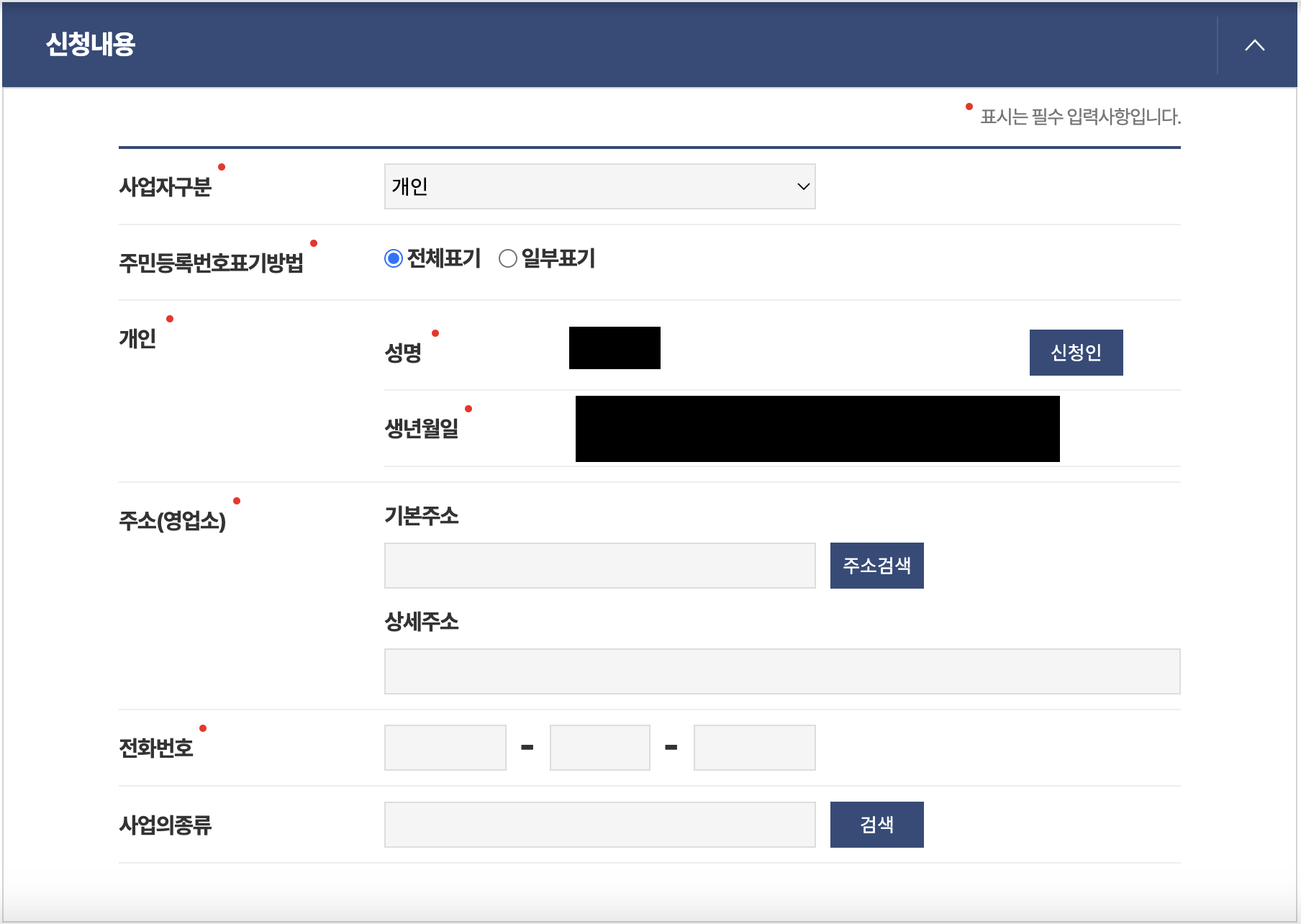This screenshot has width=1301, height=924.
Task: Open the 사업자구분 dropdown
Action: point(801,186)
